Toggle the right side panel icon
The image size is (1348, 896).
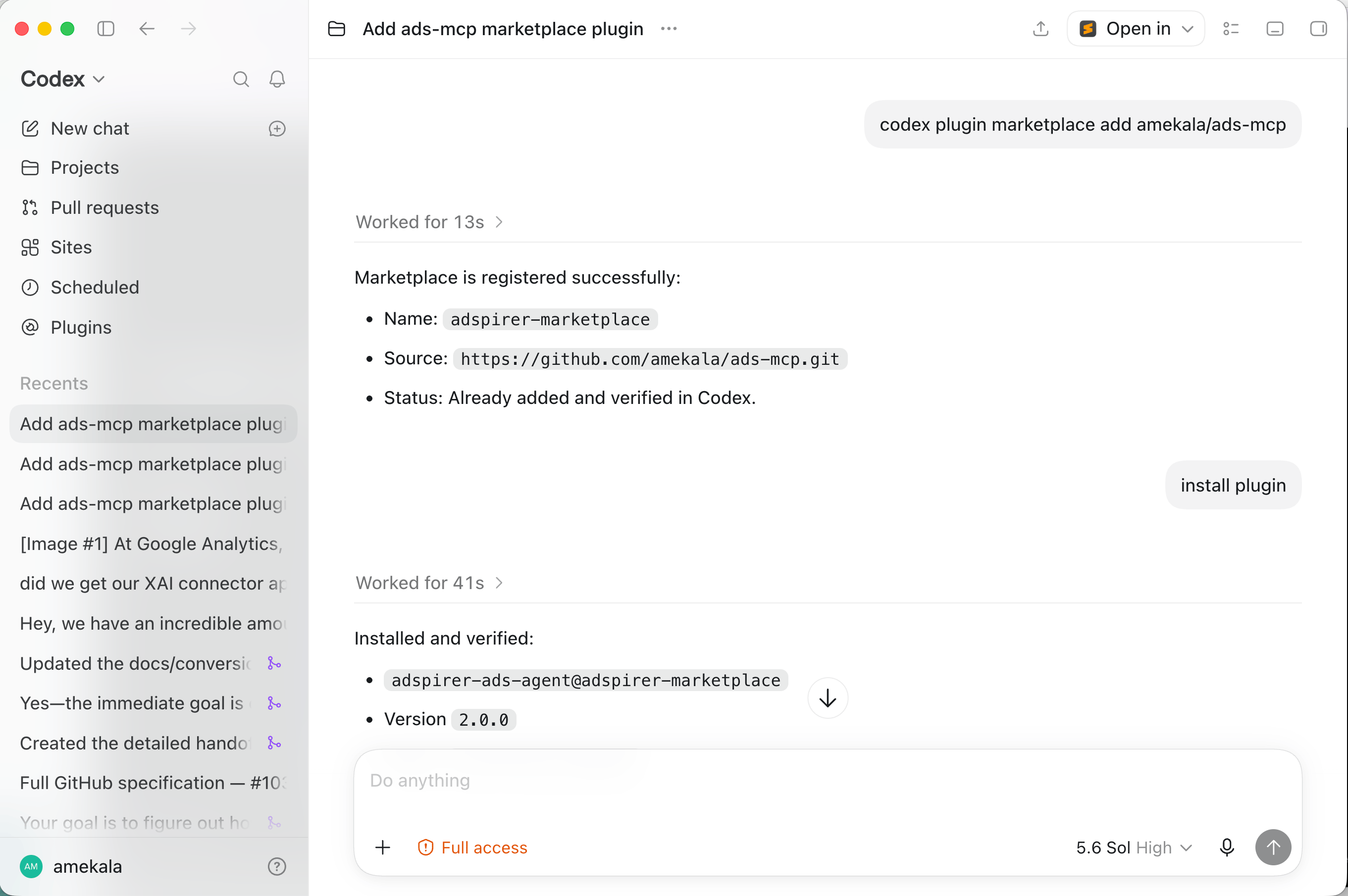[x=1318, y=29]
